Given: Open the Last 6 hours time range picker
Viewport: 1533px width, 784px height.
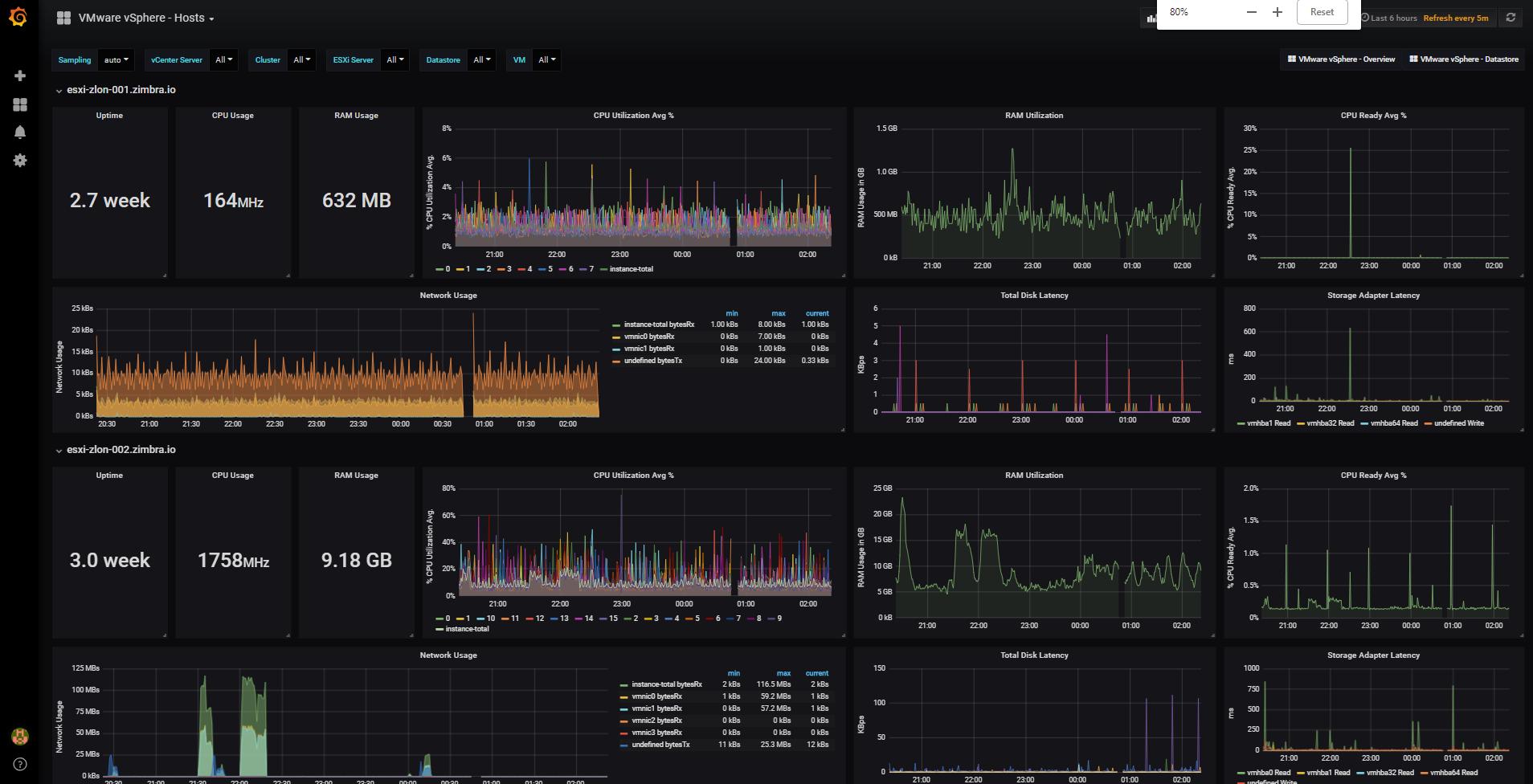Looking at the screenshot, I should 1392,17.
